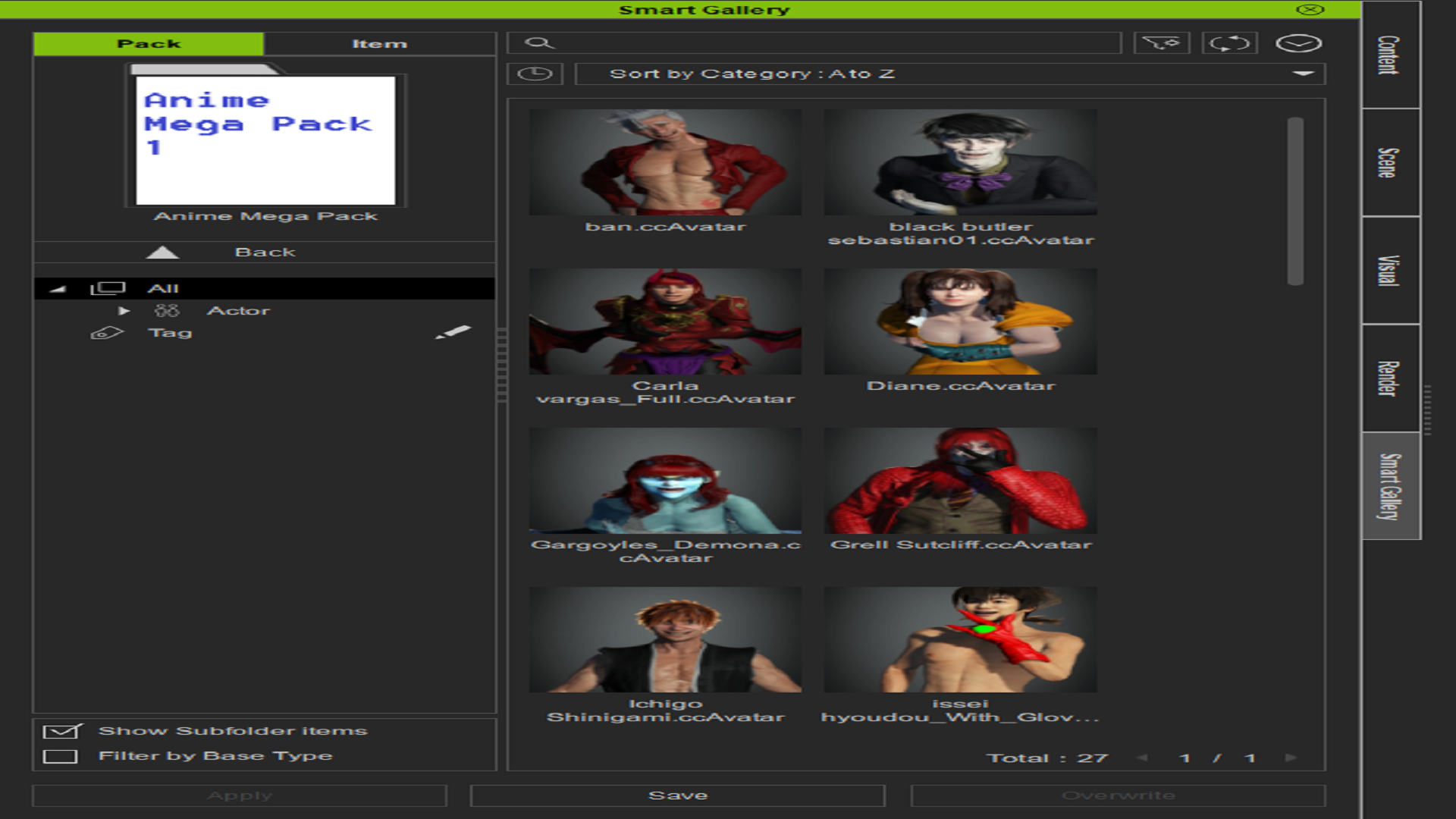Click the refresh sync icon
Viewport: 1456px width, 819px height.
tap(1229, 43)
